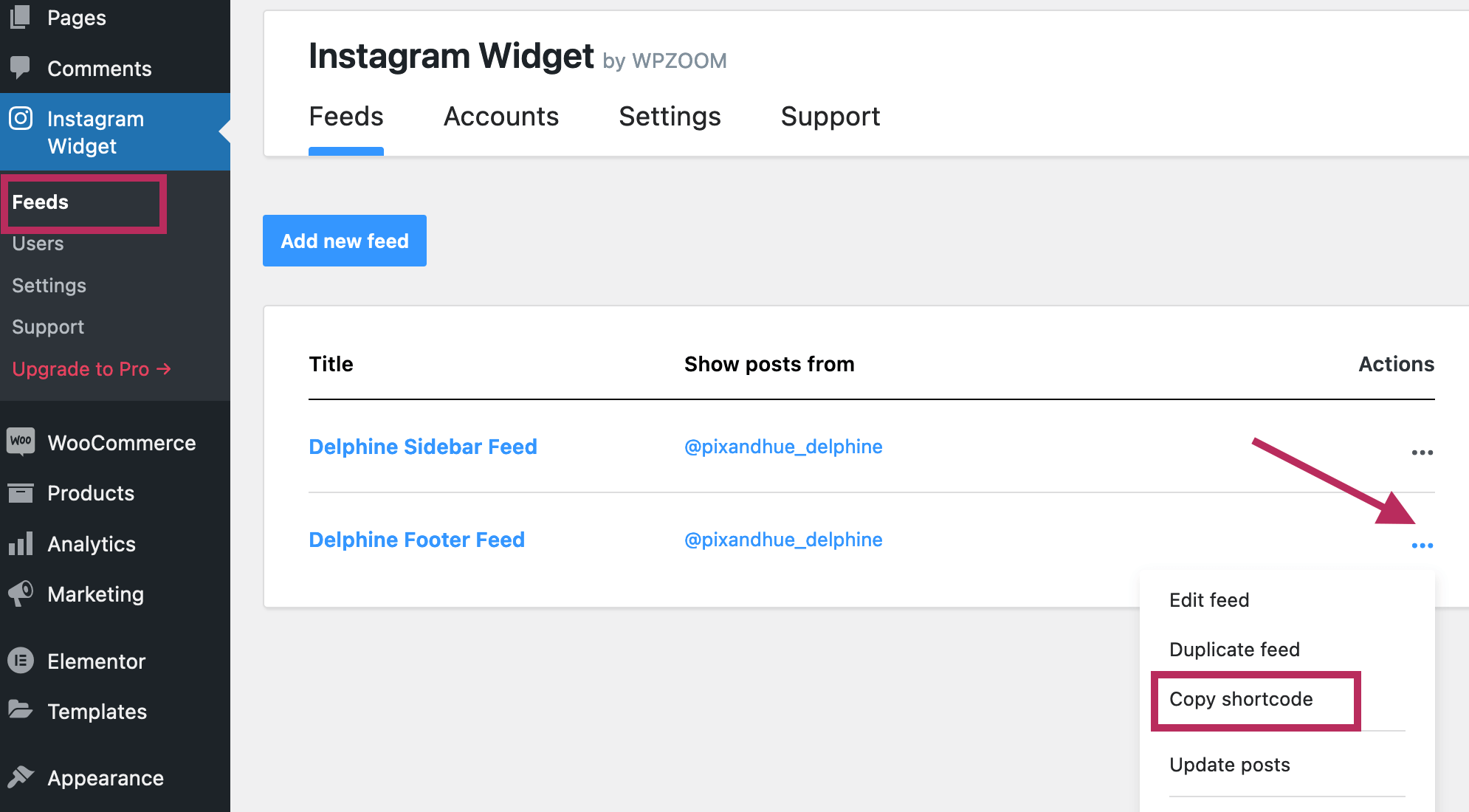Image resolution: width=1469 pixels, height=812 pixels.
Task: Open the Delphine Sidebar Feed link
Action: tap(423, 447)
